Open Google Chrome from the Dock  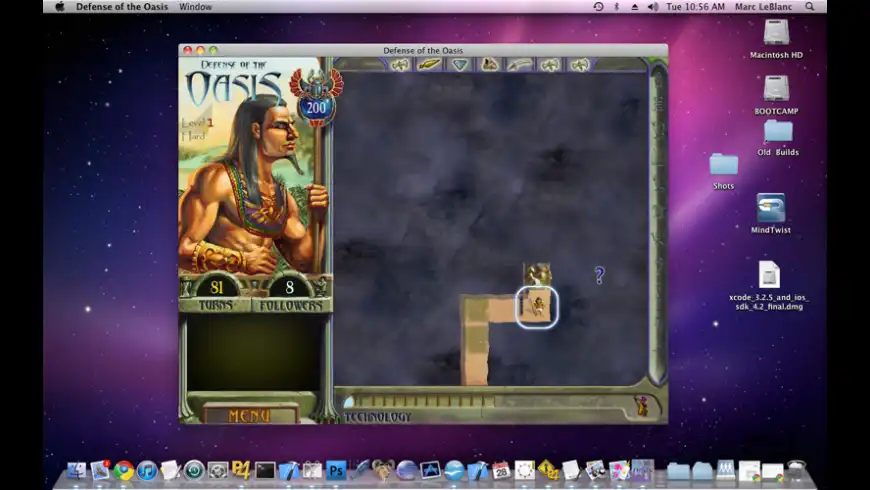[124, 471]
